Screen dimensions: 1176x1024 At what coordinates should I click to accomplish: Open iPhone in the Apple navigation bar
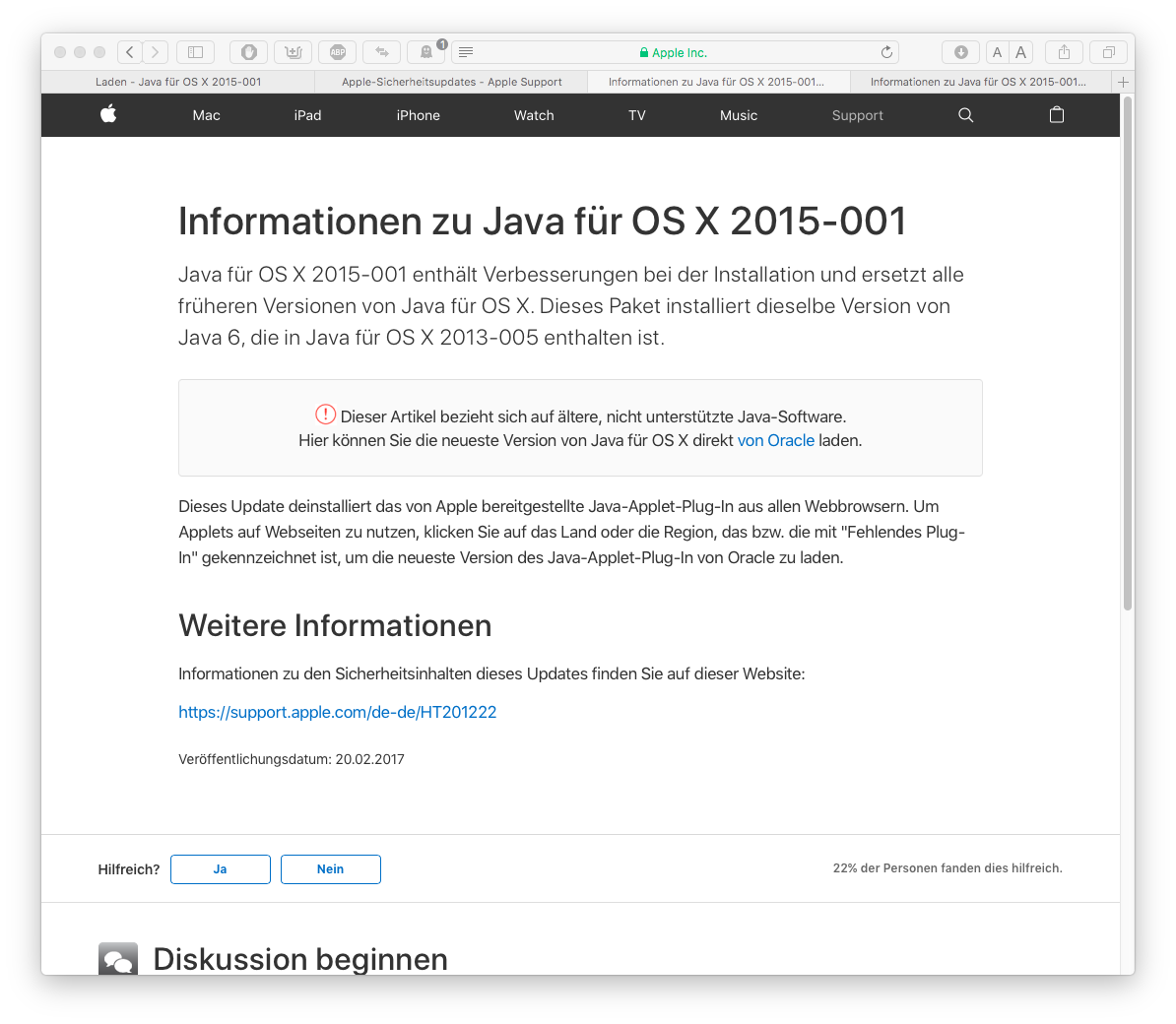click(x=418, y=115)
